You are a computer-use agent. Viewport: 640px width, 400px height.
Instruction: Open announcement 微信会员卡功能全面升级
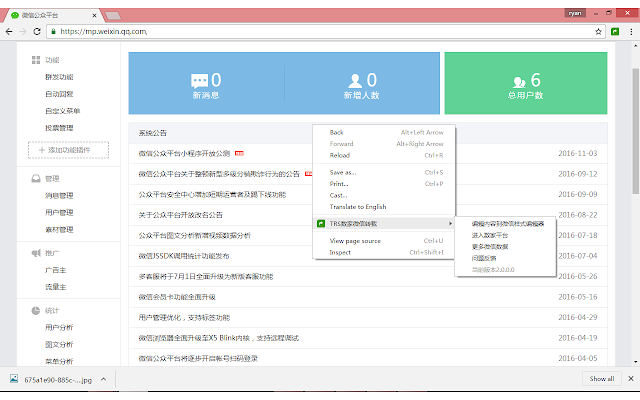tap(177, 297)
